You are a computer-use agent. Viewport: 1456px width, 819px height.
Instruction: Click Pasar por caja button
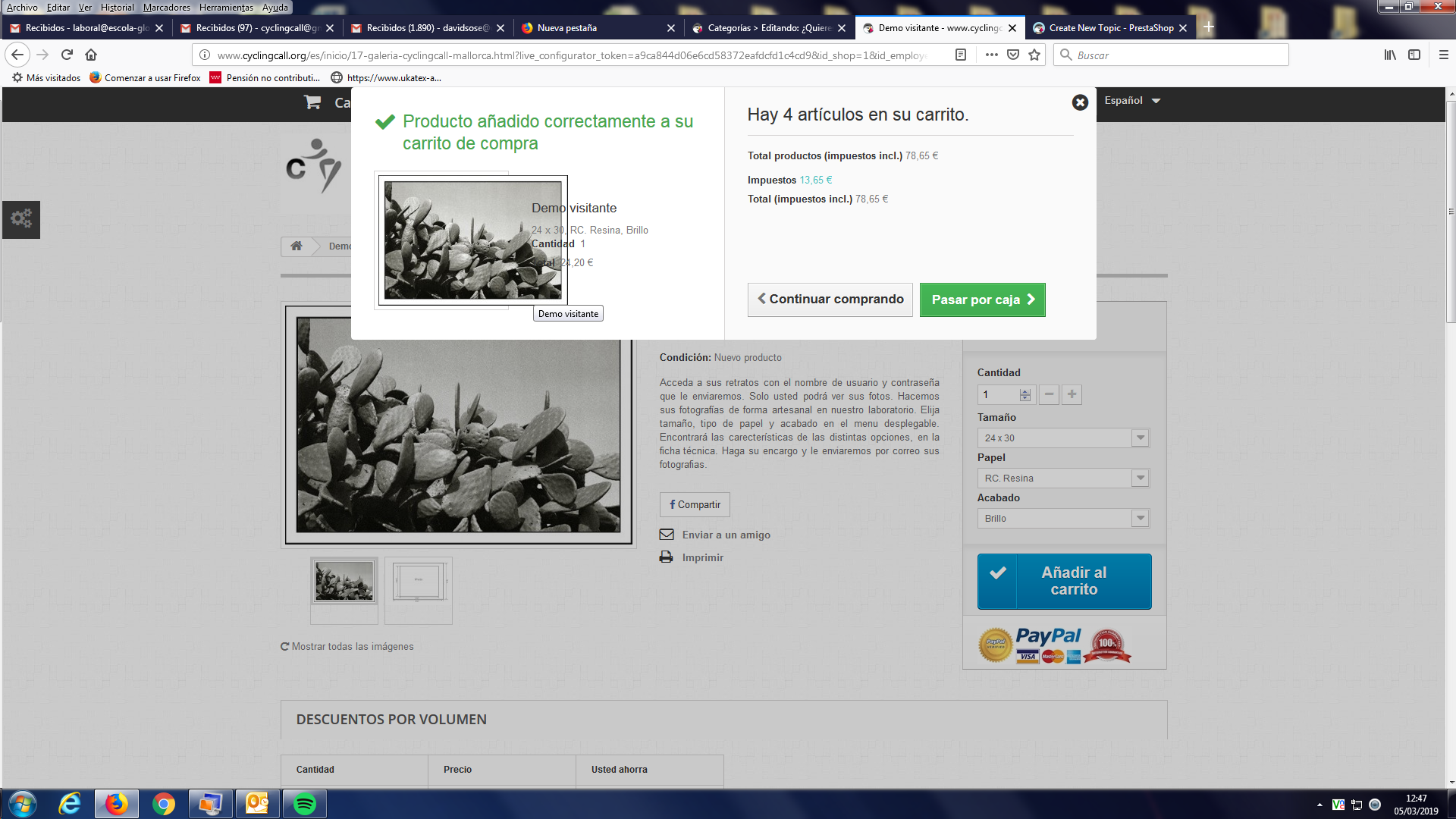coord(982,300)
